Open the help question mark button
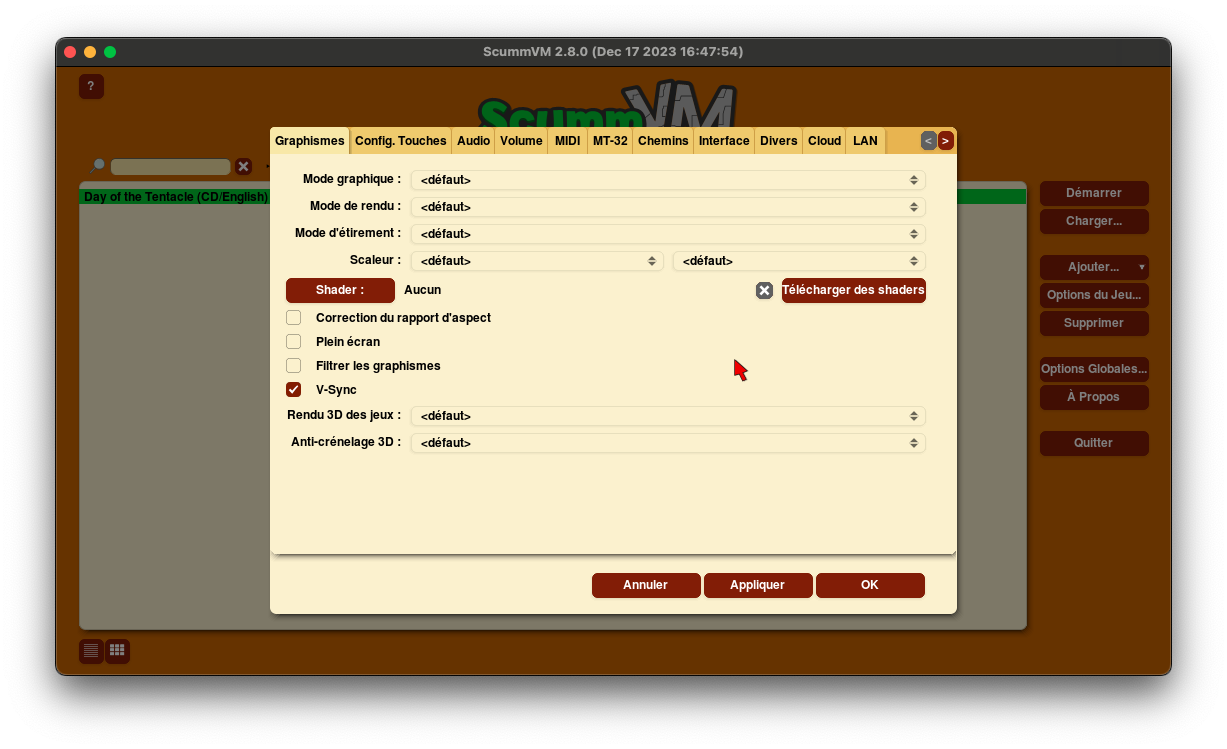The width and height of the screenshot is (1227, 749). 91,86
